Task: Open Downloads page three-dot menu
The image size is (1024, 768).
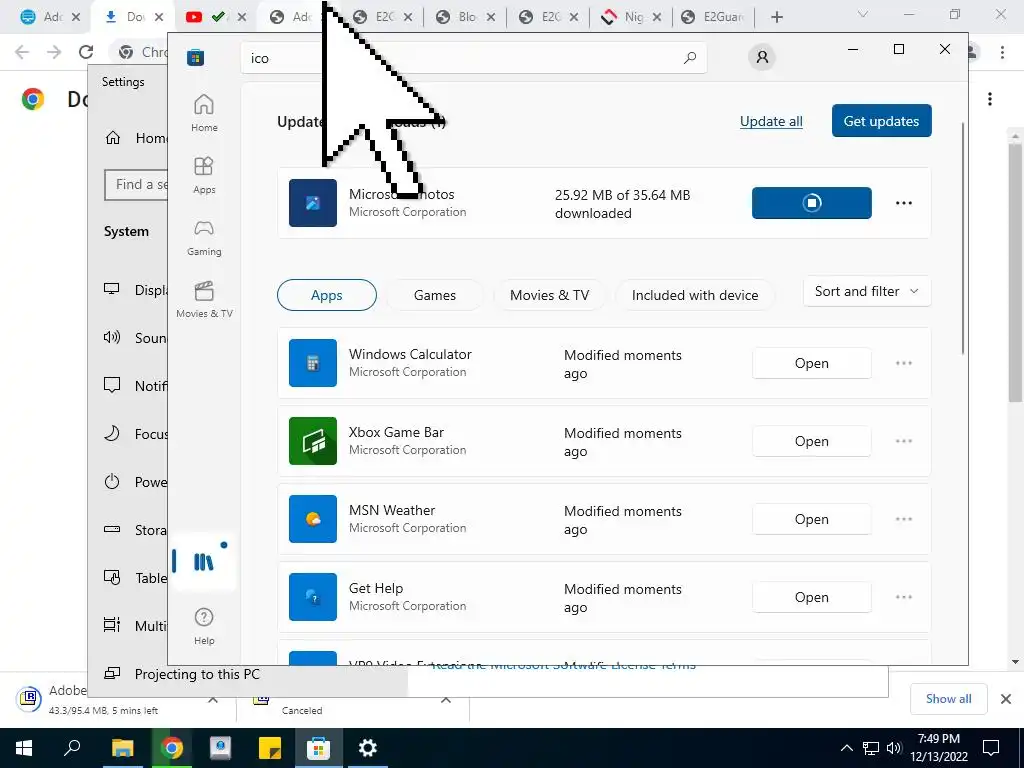Action: pyautogui.click(x=990, y=99)
